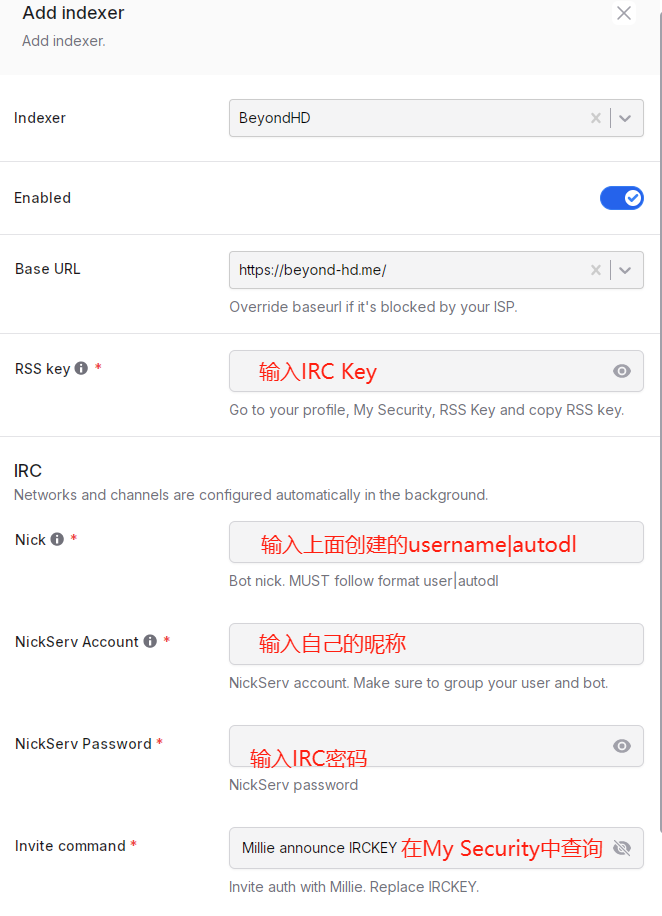Screen dimensions: 662x916
Task: Toggle Invite command visibility
Action: click(x=622, y=848)
